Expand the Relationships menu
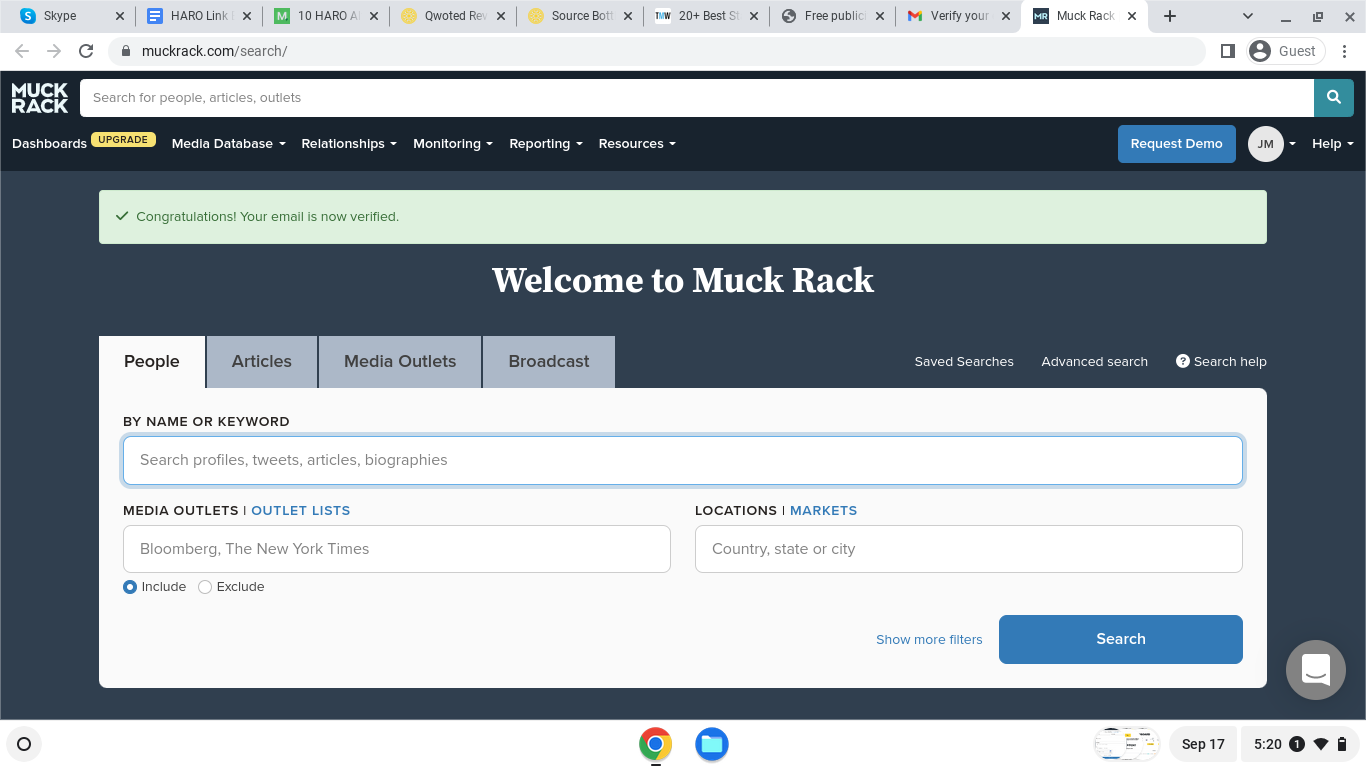Image resolution: width=1366 pixels, height=768 pixels. (x=349, y=144)
